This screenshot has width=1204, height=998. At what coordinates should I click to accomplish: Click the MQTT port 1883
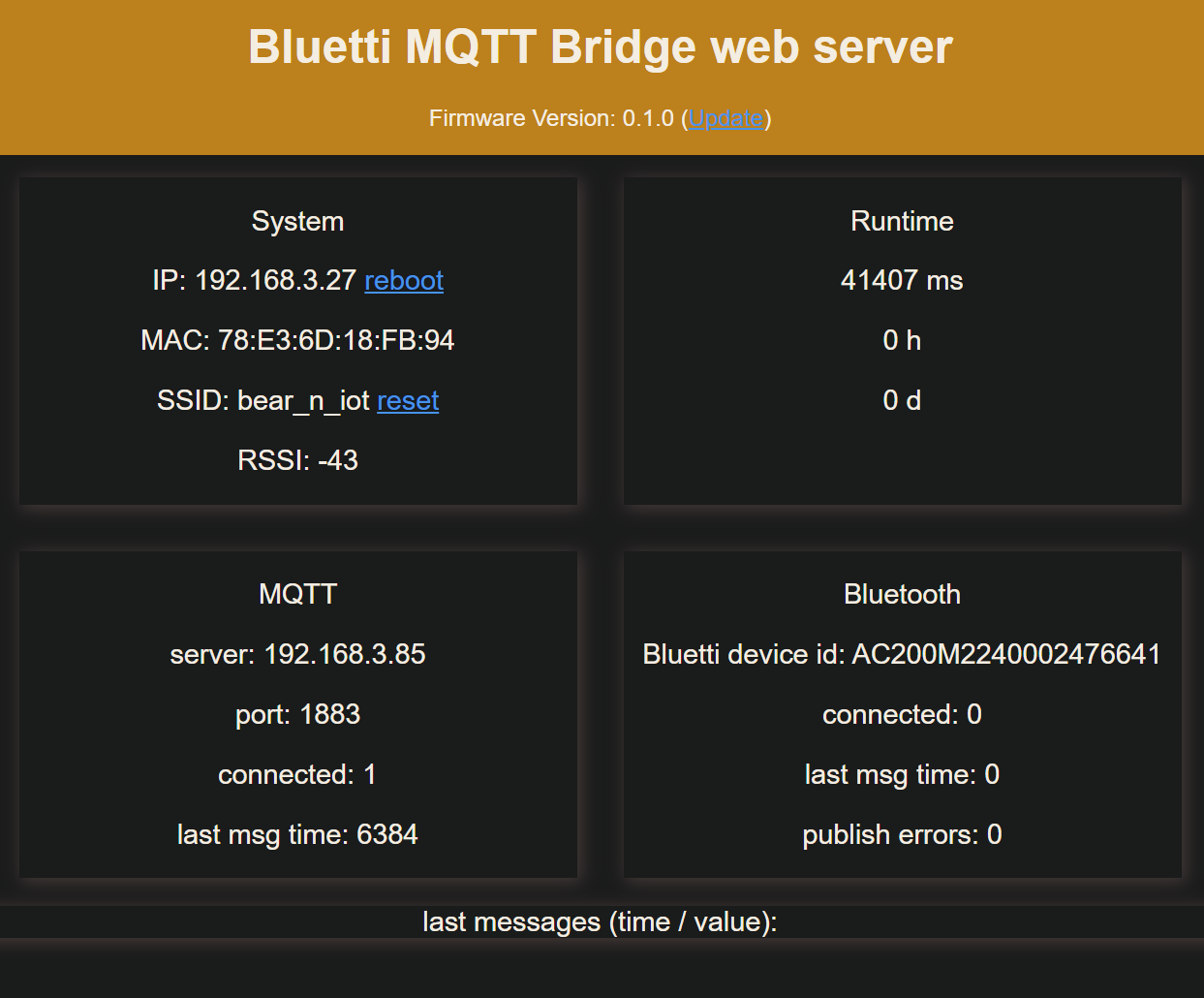[x=297, y=714]
